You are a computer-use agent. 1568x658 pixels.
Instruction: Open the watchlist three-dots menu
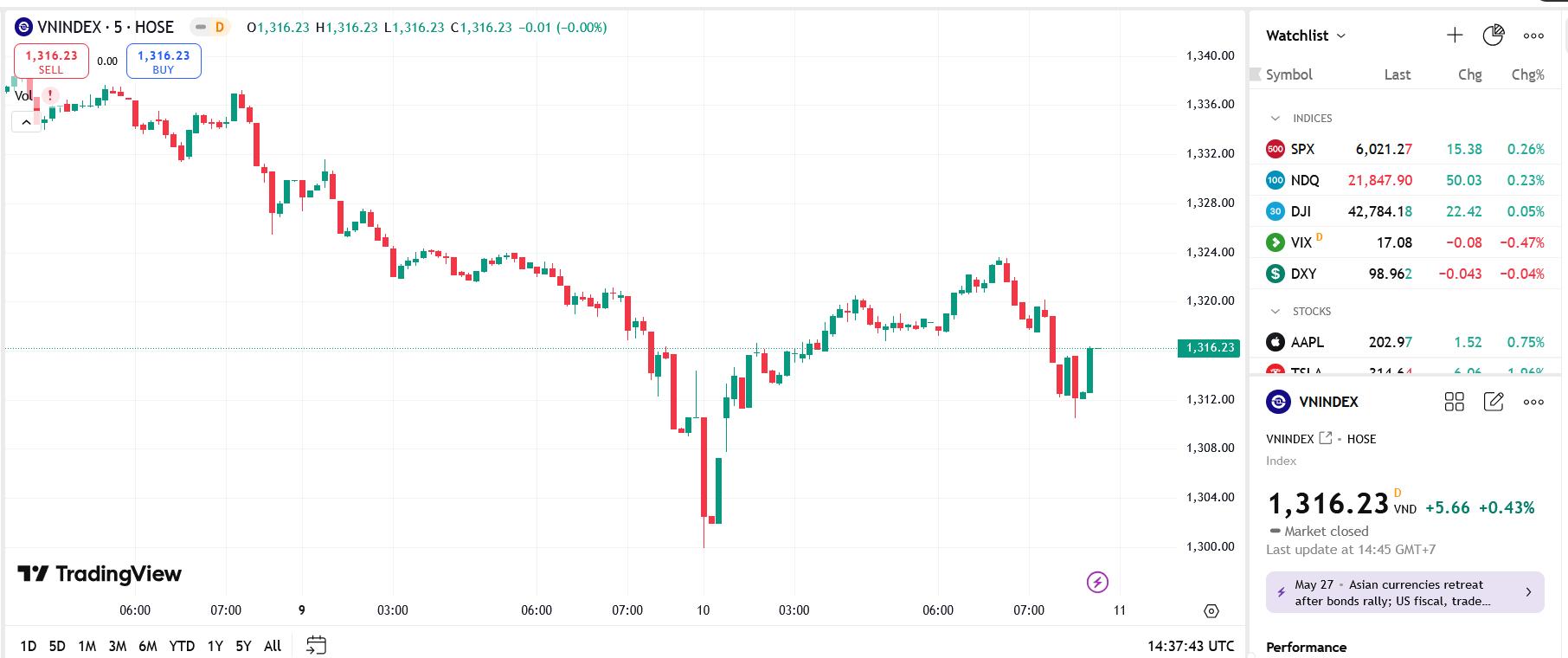pos(1533,35)
